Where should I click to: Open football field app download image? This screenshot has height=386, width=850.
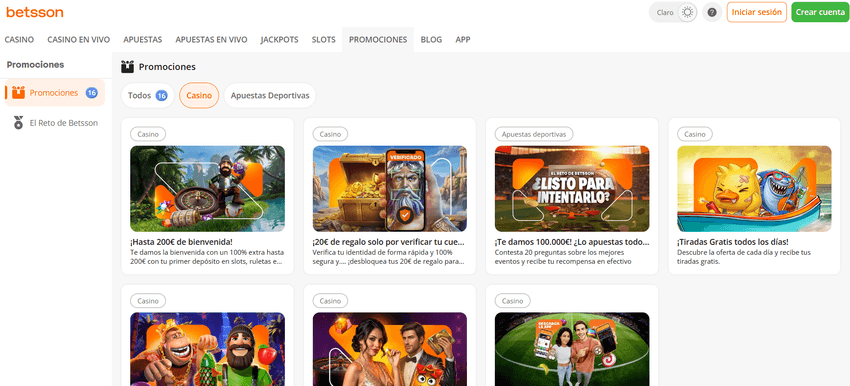click(x=572, y=349)
